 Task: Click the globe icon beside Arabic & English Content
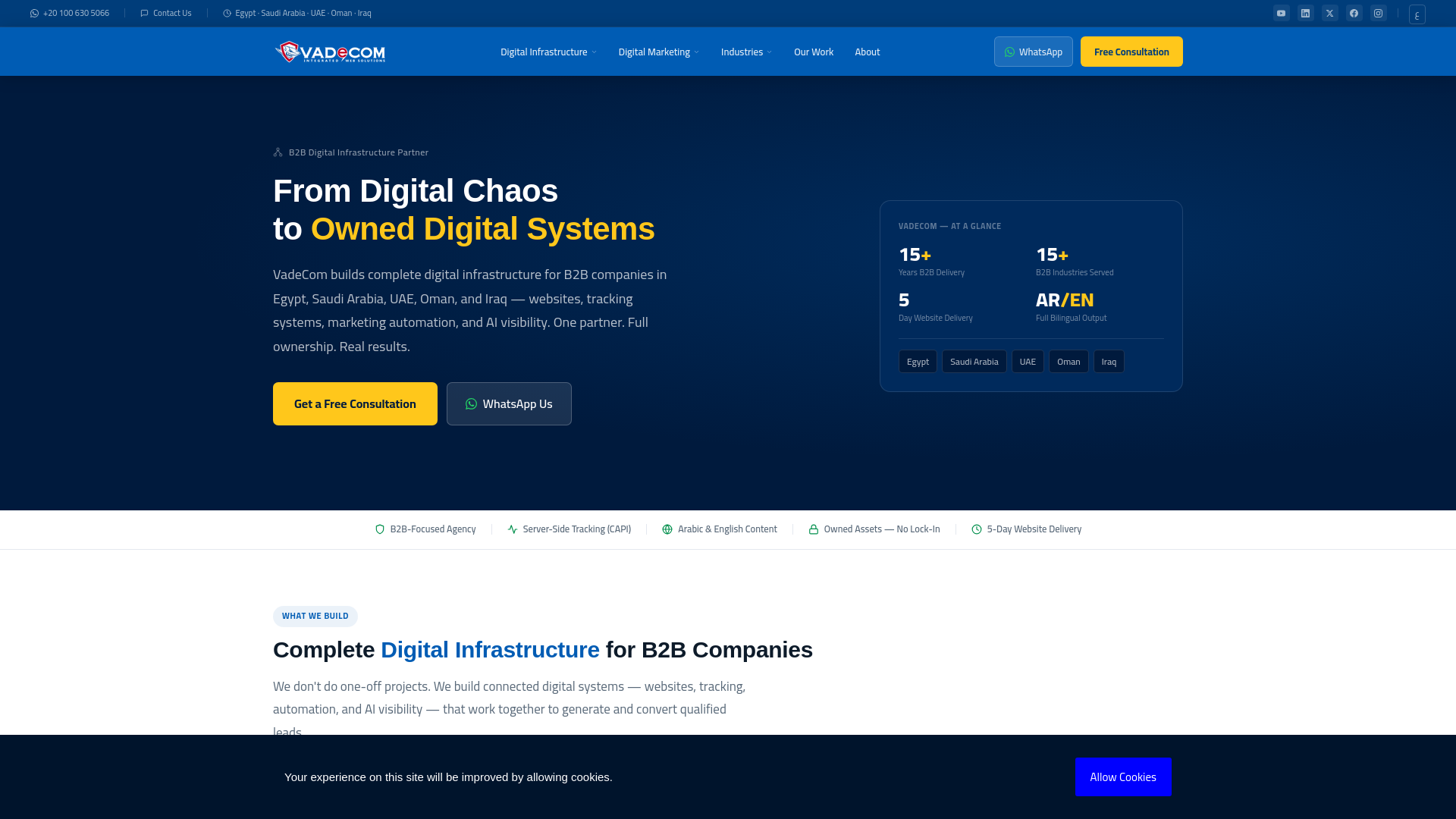pyautogui.click(x=667, y=529)
